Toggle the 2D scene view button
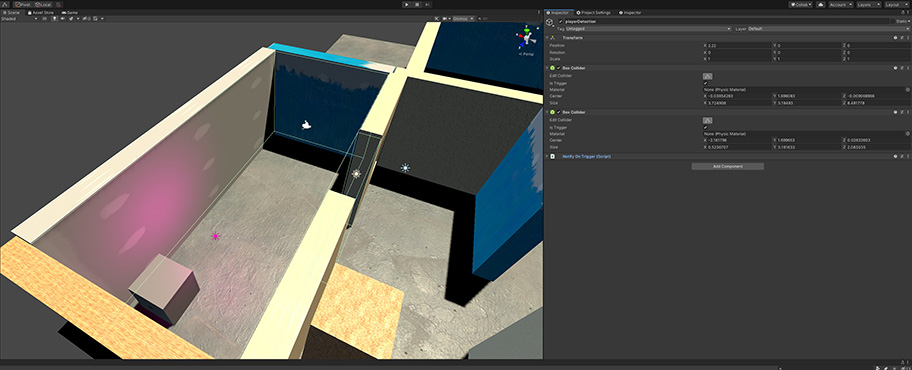Image resolution: width=912 pixels, height=370 pixels. [x=45, y=19]
